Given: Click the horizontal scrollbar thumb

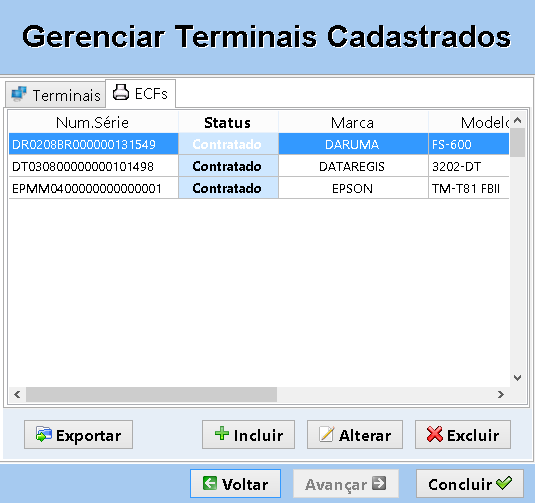Looking at the screenshot, I should point(151,394).
